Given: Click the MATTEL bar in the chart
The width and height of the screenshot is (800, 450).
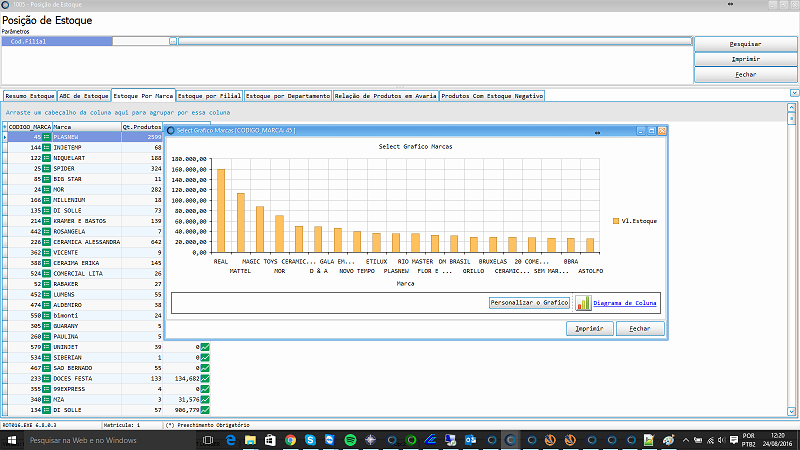Looking at the screenshot, I should (x=241, y=222).
